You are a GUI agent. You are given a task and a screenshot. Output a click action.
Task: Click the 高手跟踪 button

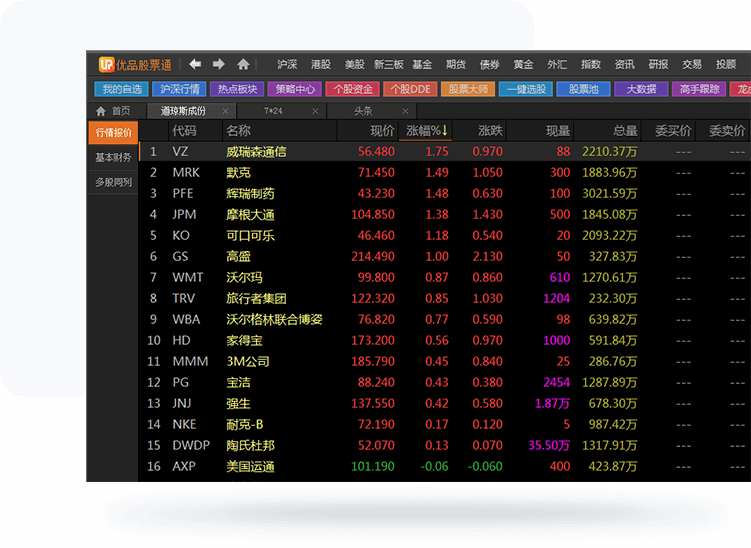click(x=699, y=89)
